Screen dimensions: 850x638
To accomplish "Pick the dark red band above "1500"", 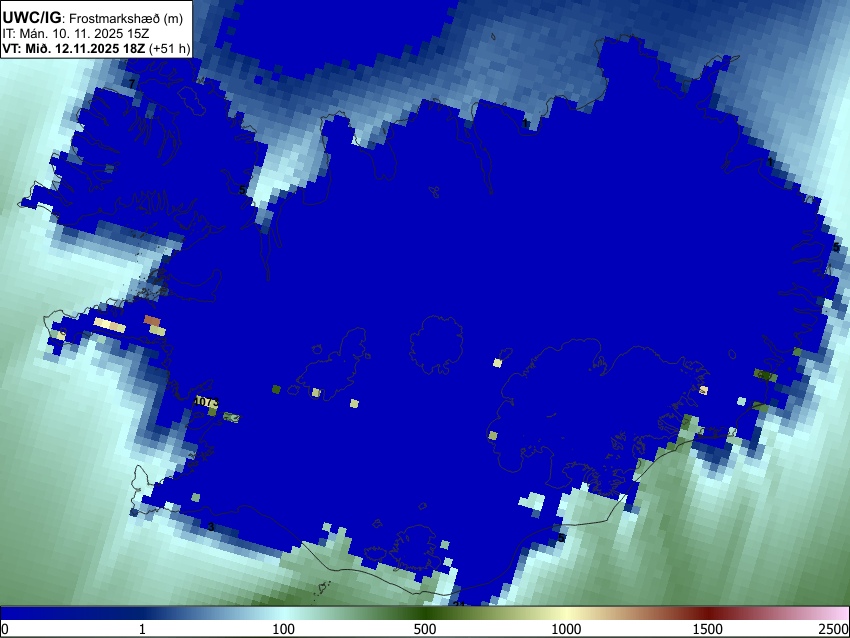I will [707, 614].
